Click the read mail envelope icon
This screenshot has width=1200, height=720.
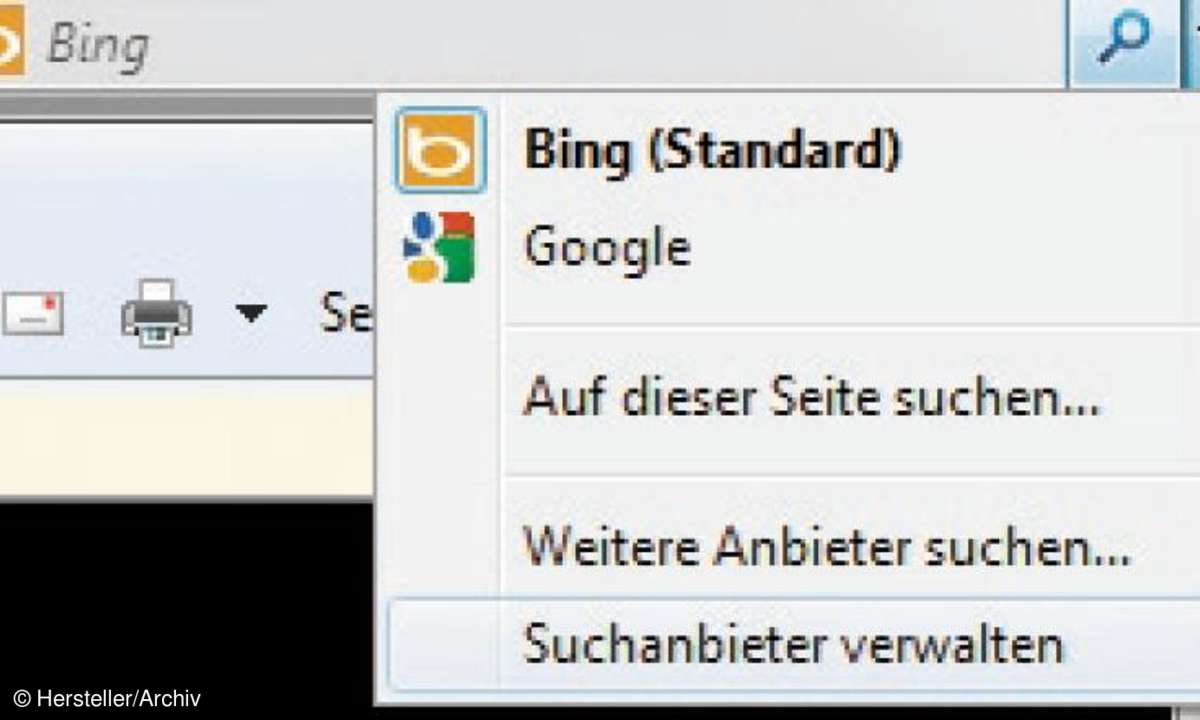(x=32, y=314)
